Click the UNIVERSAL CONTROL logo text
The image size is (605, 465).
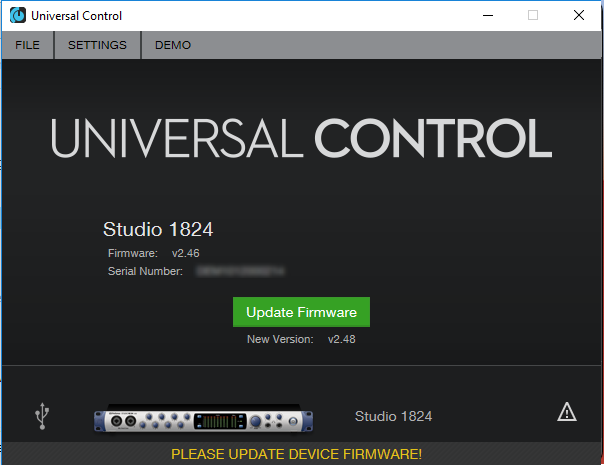301,138
